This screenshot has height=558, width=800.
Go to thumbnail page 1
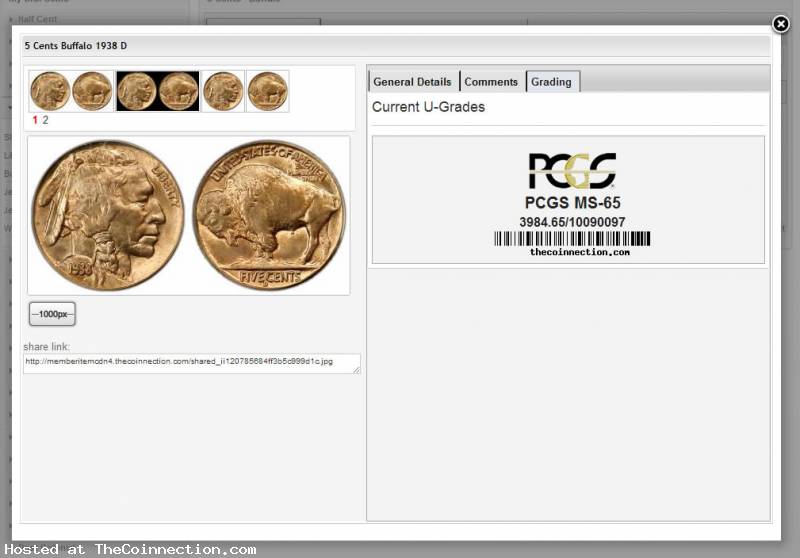35,120
